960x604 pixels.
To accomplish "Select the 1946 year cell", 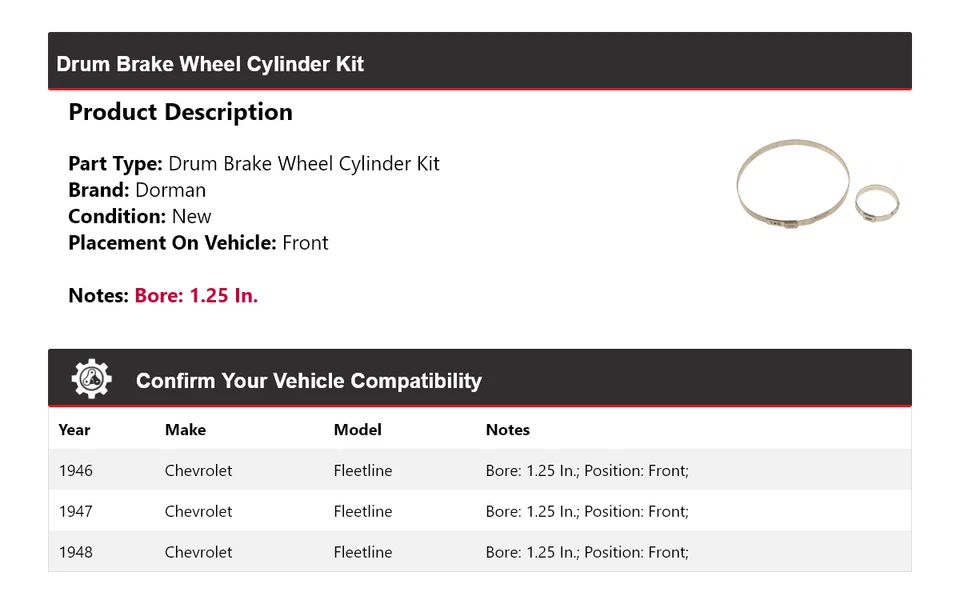I will click(75, 471).
